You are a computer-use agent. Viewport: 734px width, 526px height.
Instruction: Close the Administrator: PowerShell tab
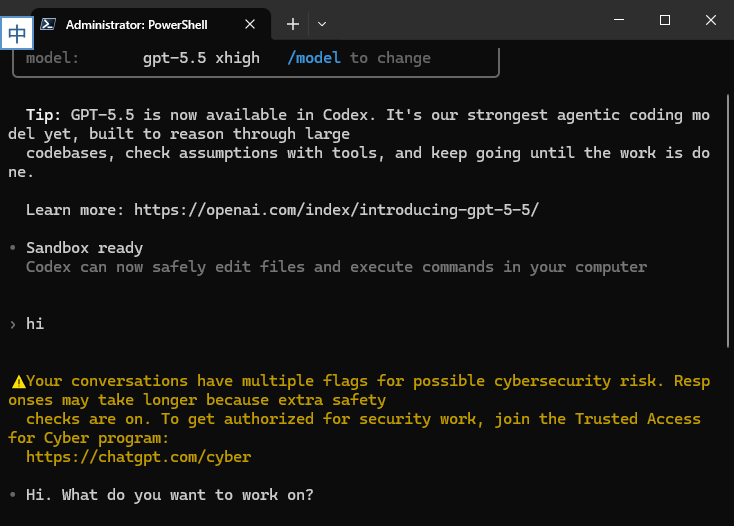pyautogui.click(x=250, y=24)
